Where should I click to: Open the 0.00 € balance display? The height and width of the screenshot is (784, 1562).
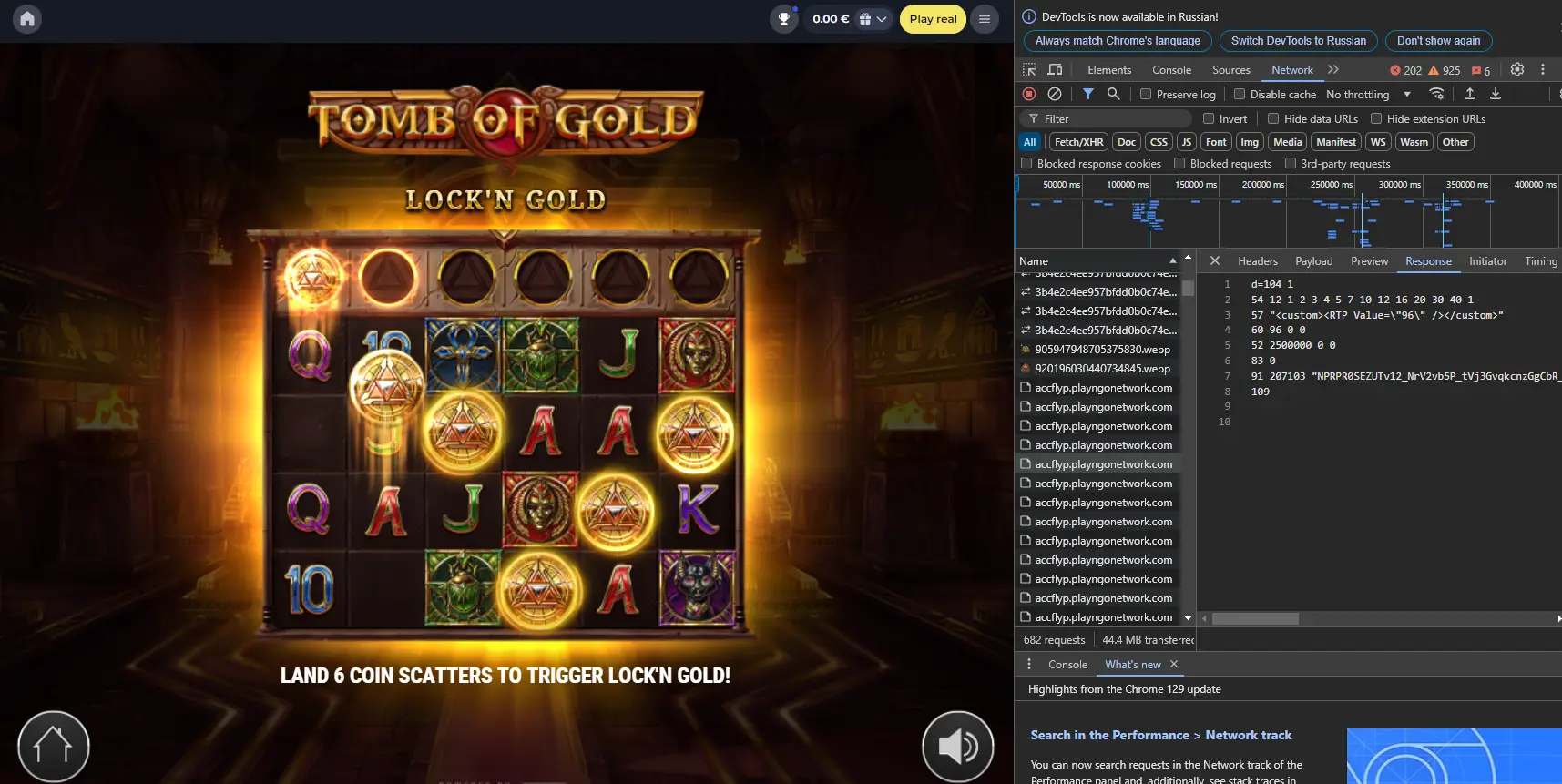(830, 19)
